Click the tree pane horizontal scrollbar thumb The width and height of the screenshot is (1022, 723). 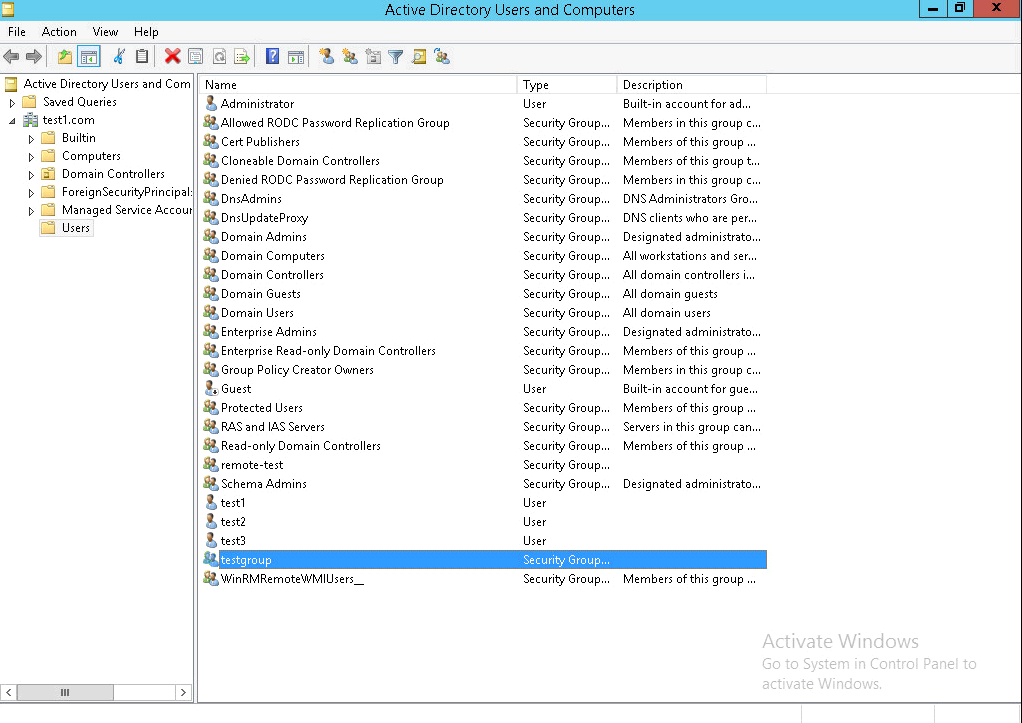click(x=65, y=692)
